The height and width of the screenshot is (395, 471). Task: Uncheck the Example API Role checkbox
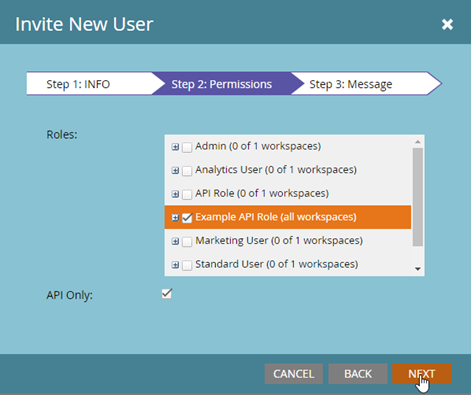tap(187, 218)
